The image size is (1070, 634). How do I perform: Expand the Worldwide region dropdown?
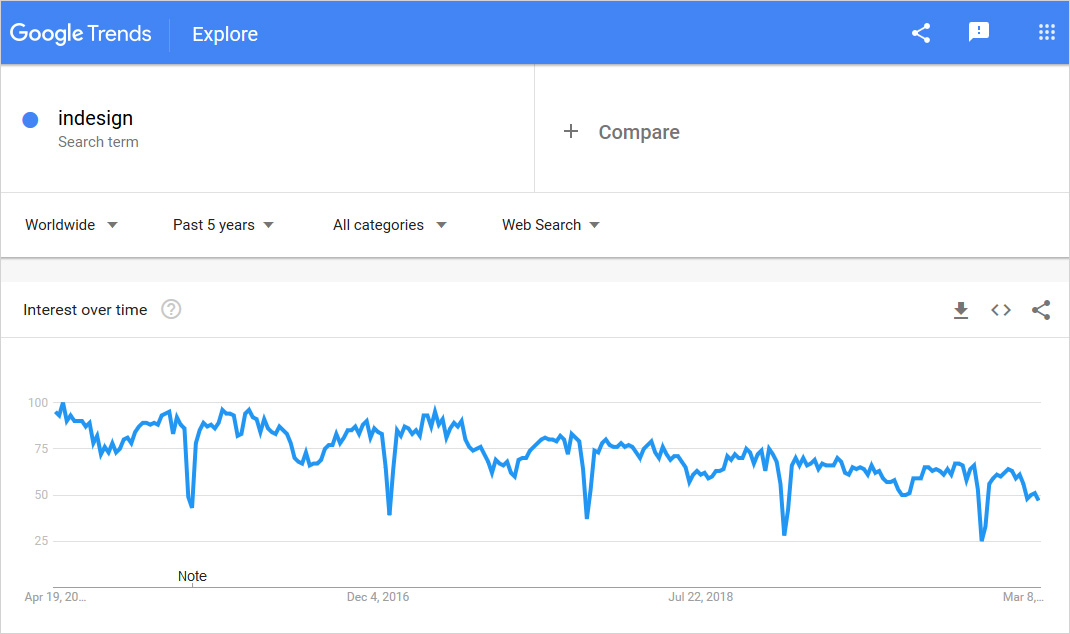click(72, 225)
